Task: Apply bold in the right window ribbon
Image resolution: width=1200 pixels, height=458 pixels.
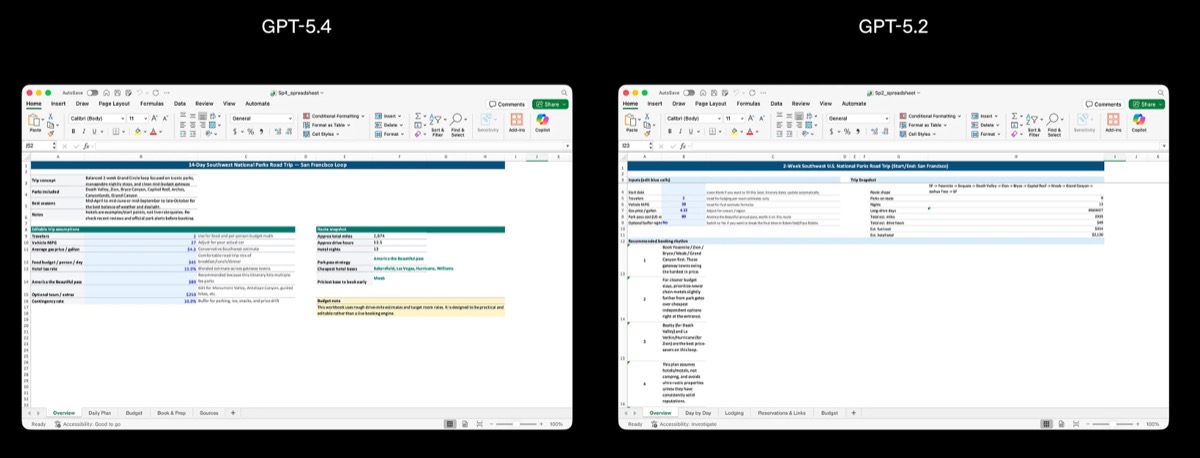Action: point(670,131)
